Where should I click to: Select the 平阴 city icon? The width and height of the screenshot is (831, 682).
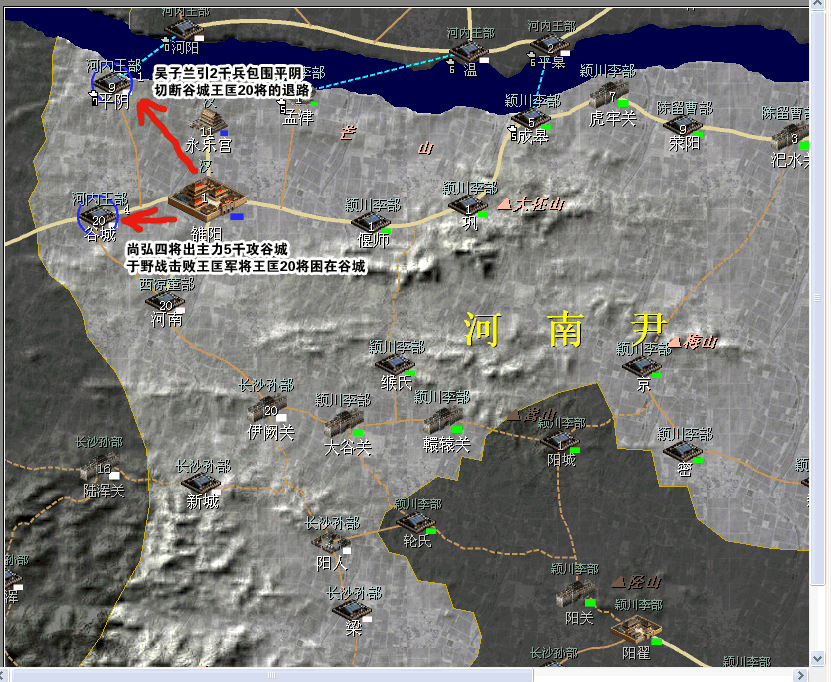tap(112, 84)
